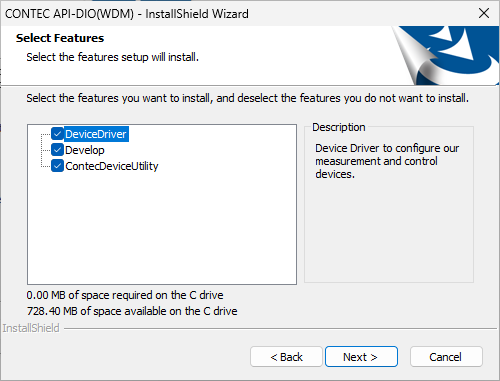Cancel the installation wizard

point(446,357)
